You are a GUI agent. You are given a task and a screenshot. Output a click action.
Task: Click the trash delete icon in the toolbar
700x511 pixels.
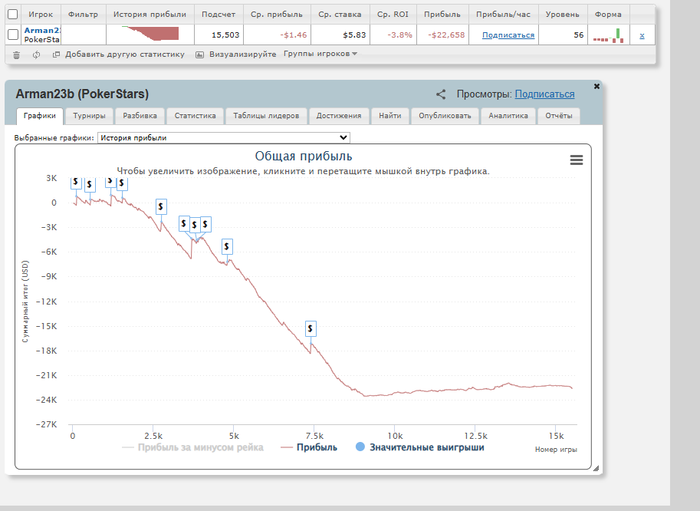pos(17,55)
